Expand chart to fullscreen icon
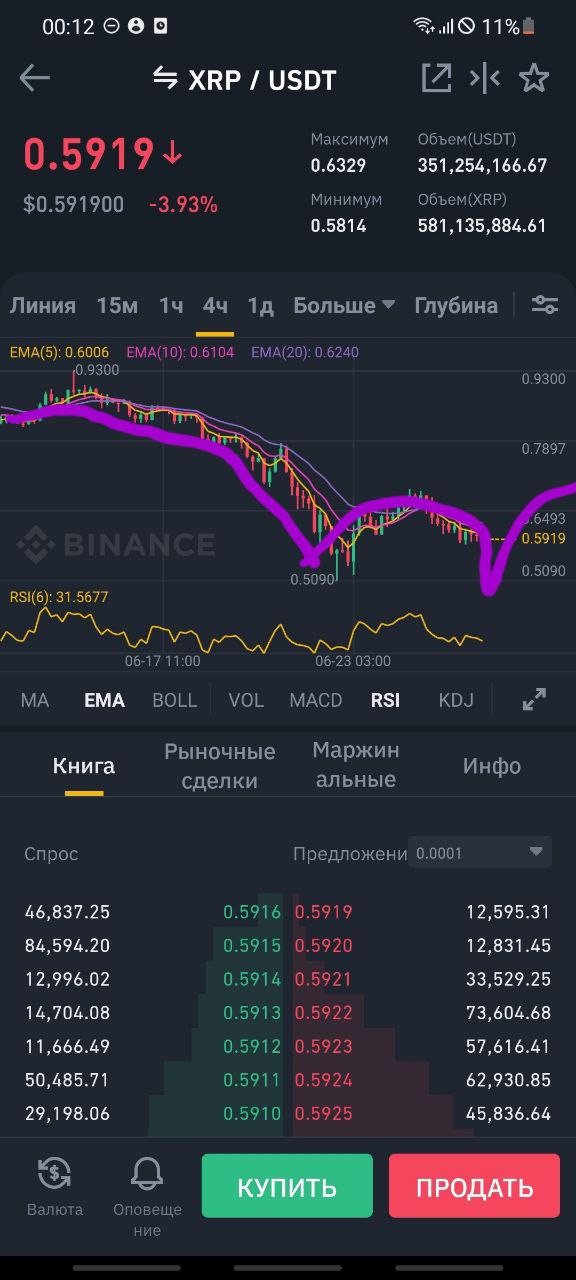This screenshot has height=1280, width=576. (535, 700)
